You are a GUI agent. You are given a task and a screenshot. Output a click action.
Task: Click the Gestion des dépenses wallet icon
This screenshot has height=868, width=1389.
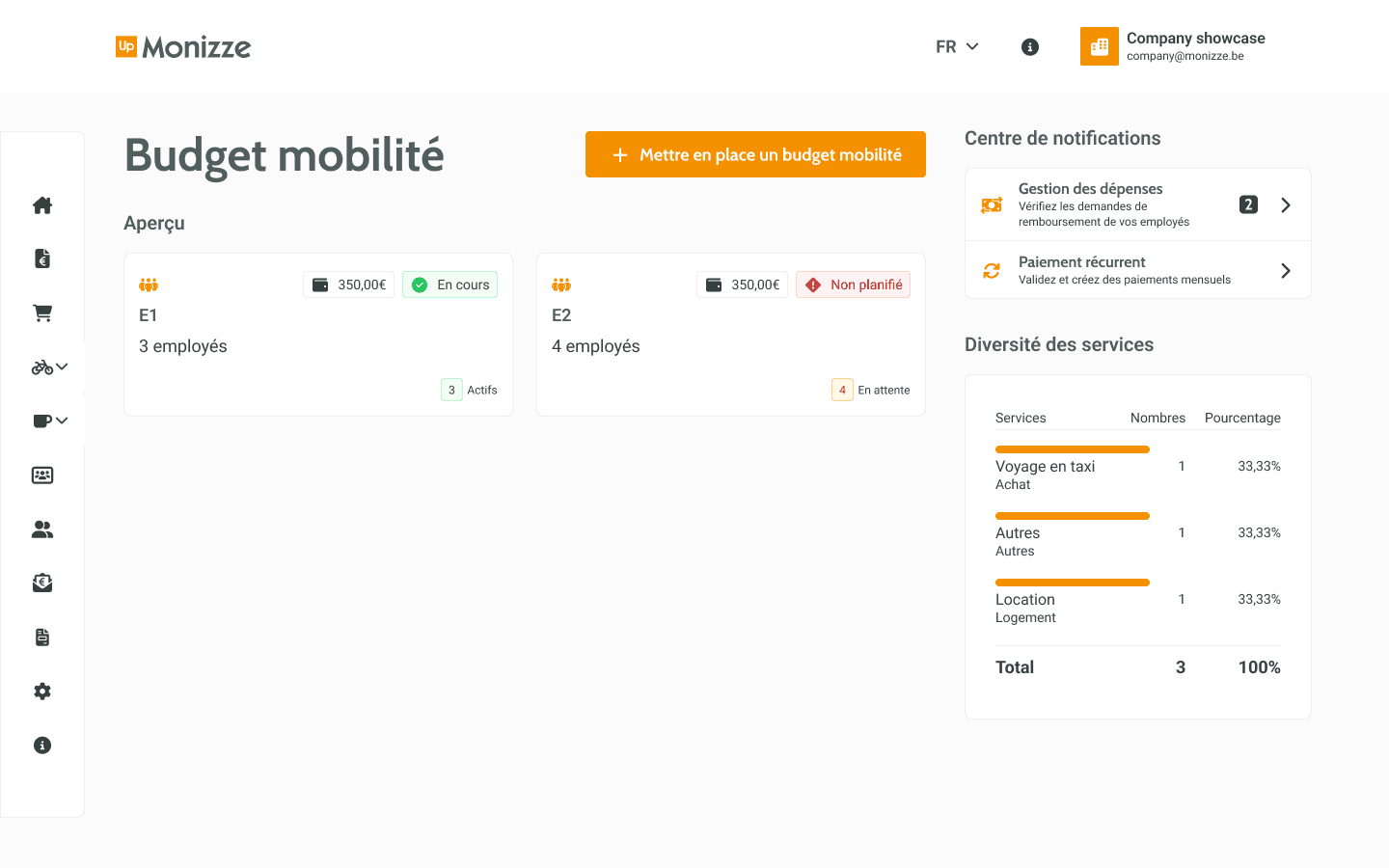pyautogui.click(x=991, y=204)
